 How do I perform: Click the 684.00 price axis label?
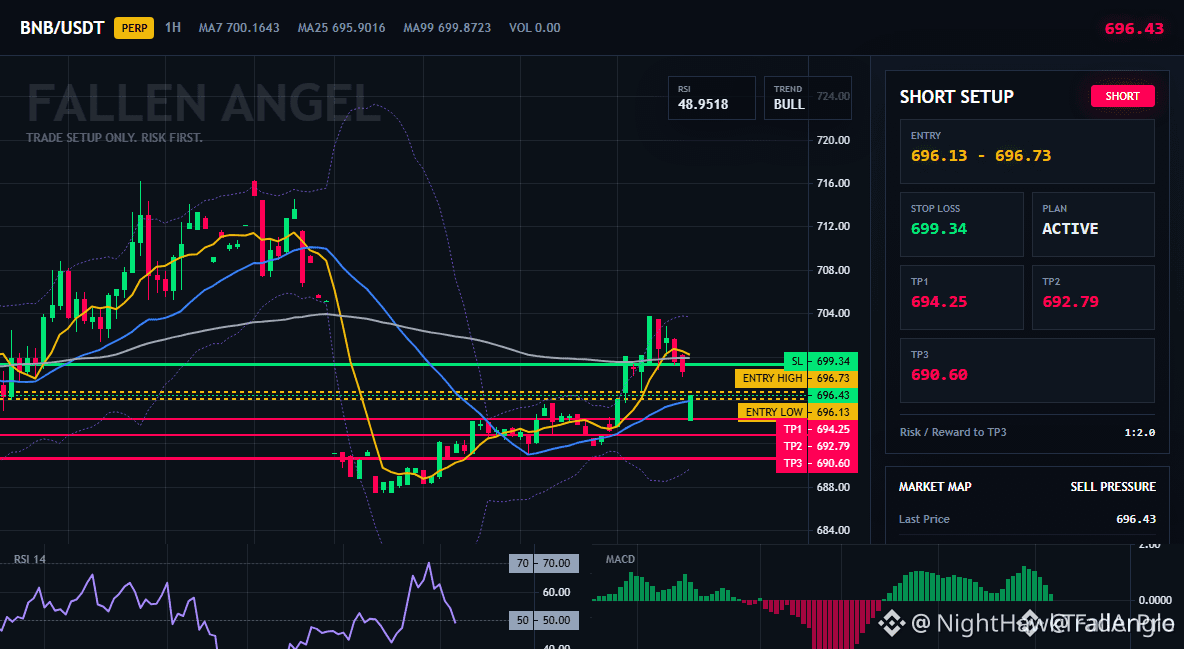833,530
